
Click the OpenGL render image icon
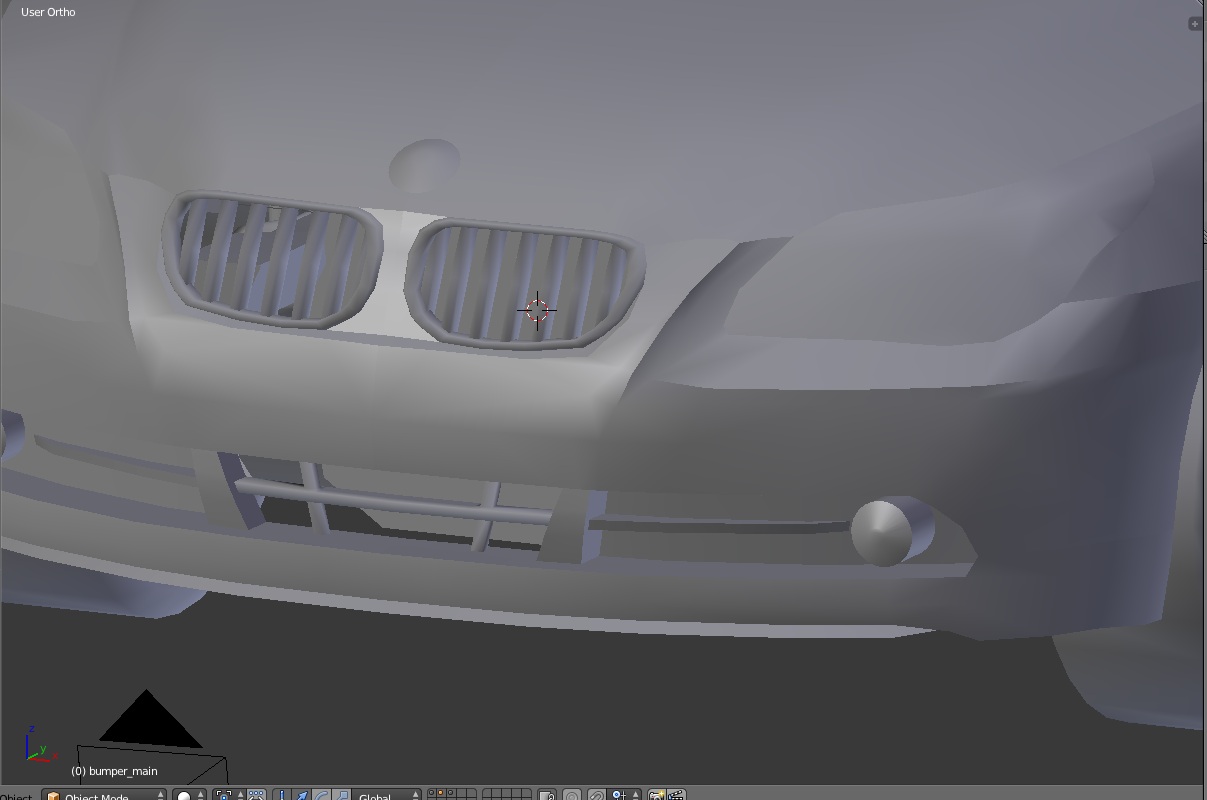click(x=657, y=796)
